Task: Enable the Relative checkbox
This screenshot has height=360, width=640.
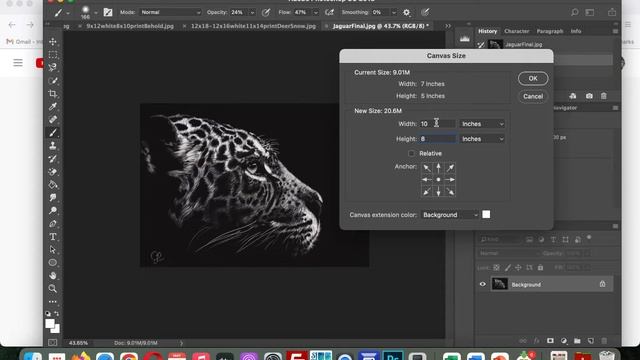Action: click(x=411, y=153)
